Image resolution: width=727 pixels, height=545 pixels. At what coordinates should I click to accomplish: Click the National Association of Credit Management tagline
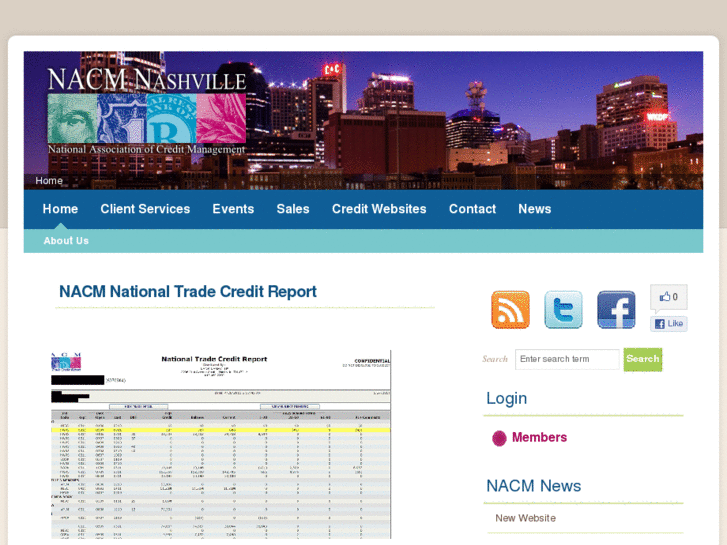click(147, 149)
